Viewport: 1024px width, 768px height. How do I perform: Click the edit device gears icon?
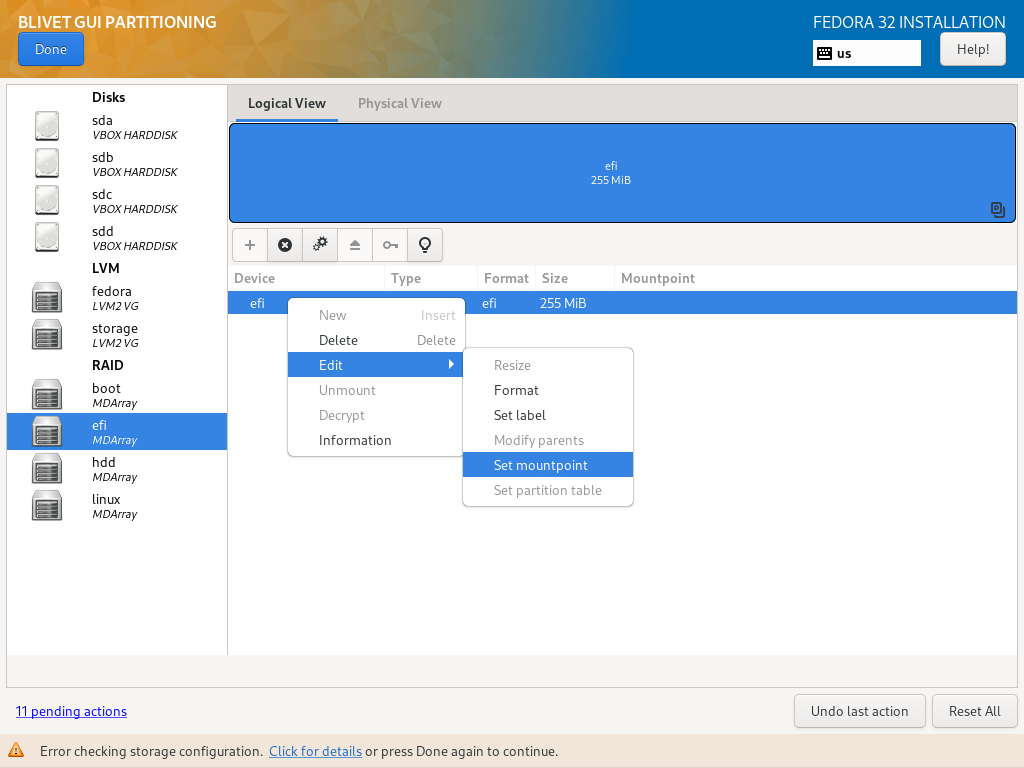pyautogui.click(x=320, y=245)
